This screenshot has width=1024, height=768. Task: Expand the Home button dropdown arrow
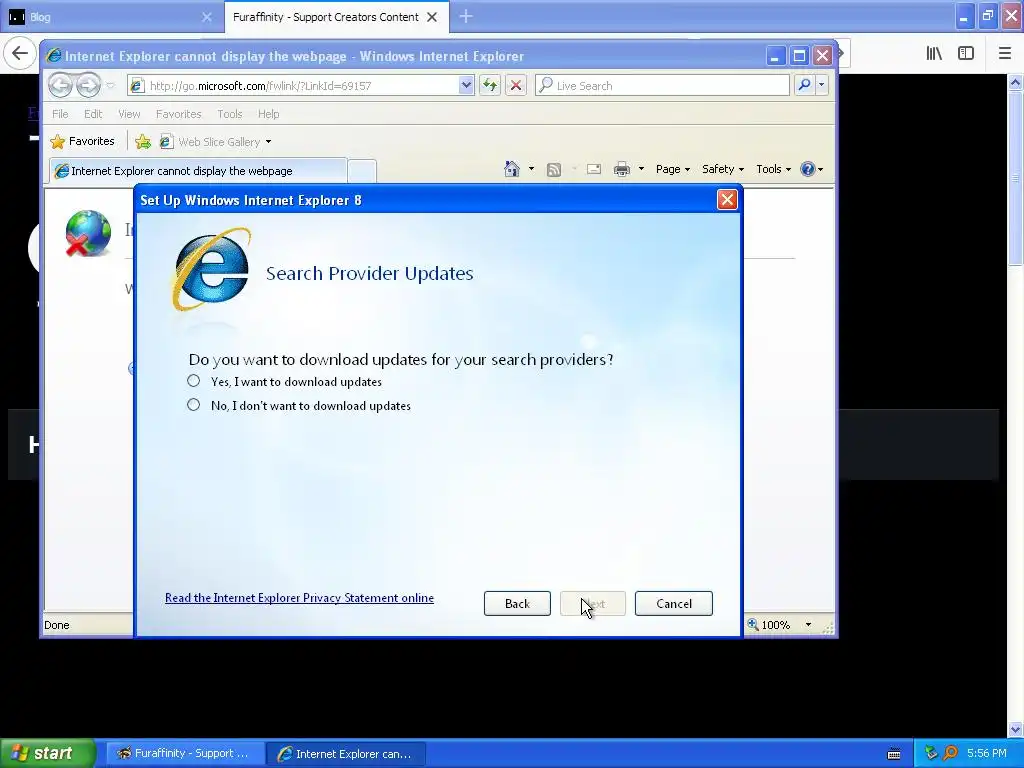(x=531, y=169)
